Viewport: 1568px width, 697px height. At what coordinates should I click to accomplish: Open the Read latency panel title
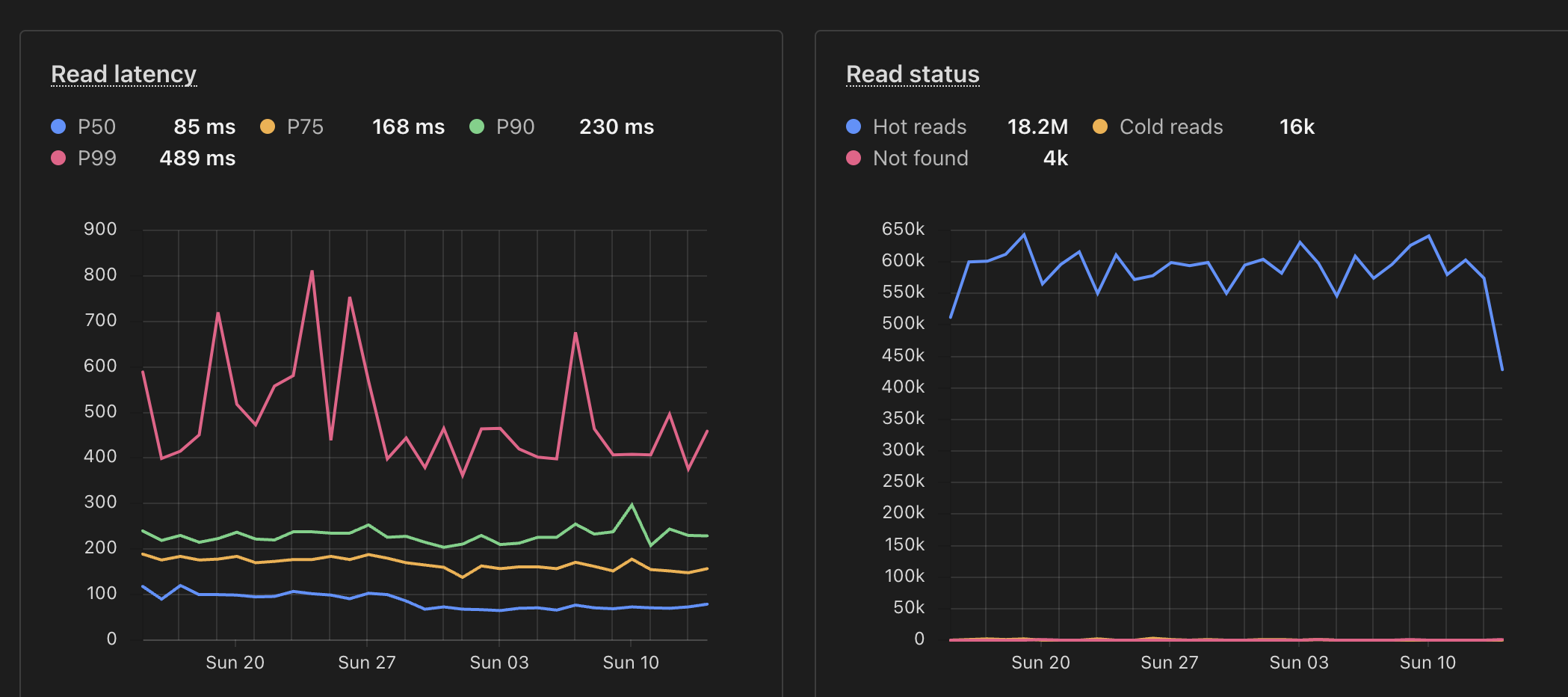[123, 74]
